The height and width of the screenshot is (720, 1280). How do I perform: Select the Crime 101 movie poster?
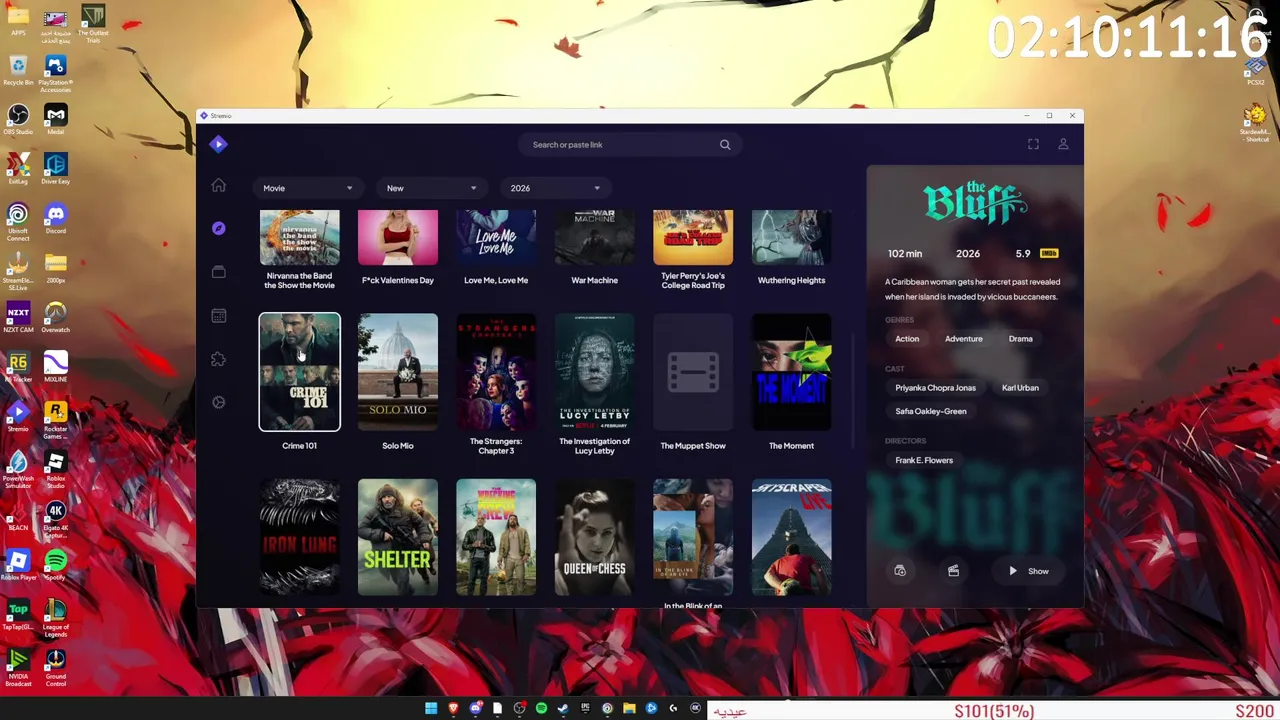point(299,372)
